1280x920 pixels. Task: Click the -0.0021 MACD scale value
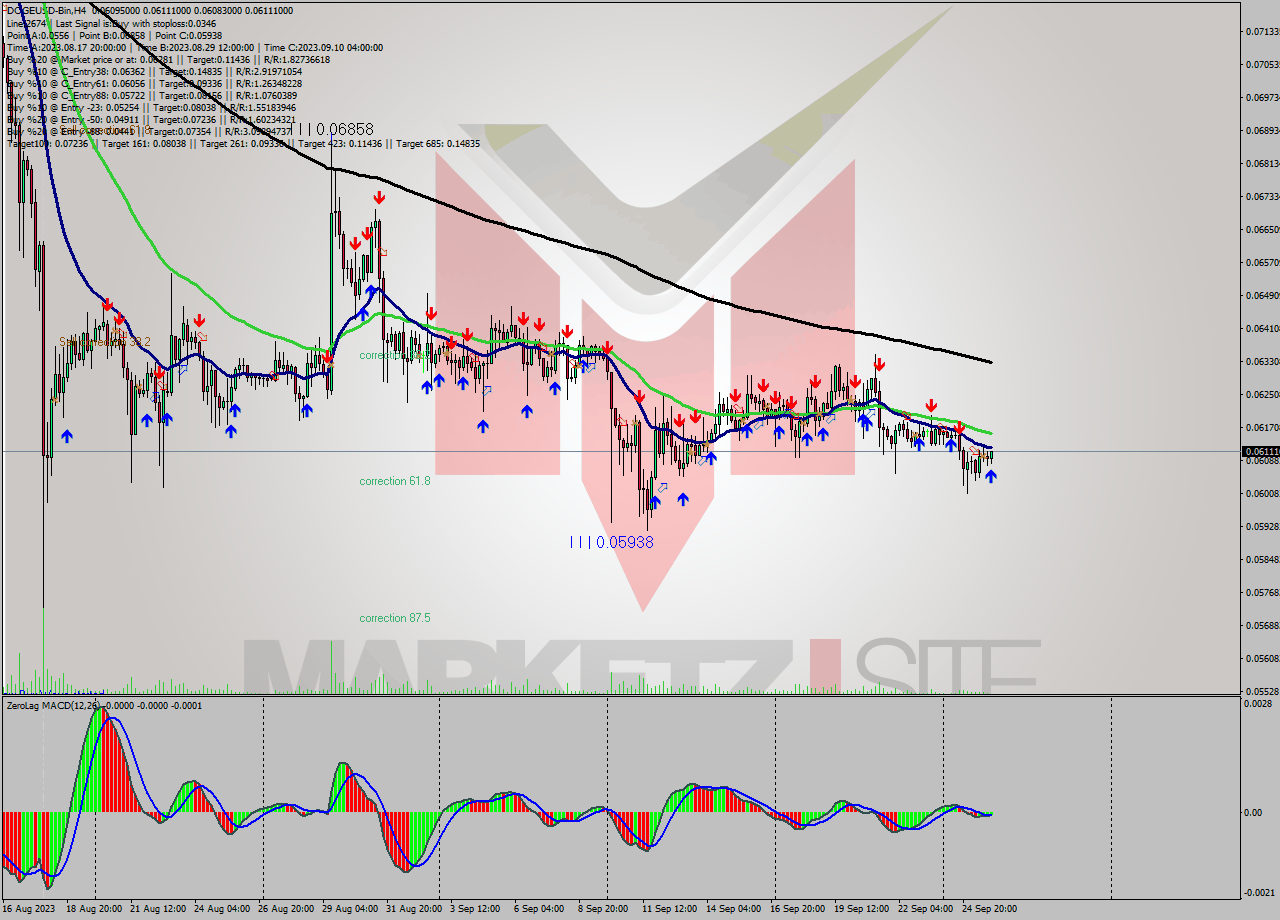tap(1258, 892)
